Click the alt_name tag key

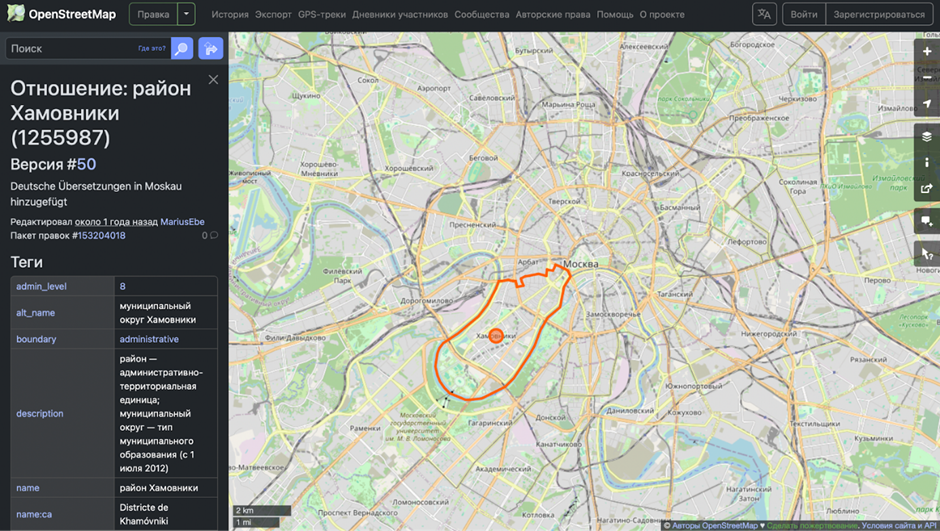35,313
